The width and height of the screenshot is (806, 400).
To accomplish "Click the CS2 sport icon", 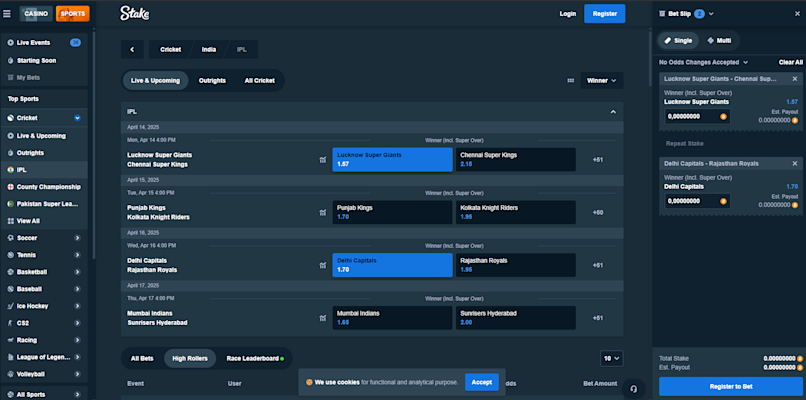I will pyautogui.click(x=11, y=323).
